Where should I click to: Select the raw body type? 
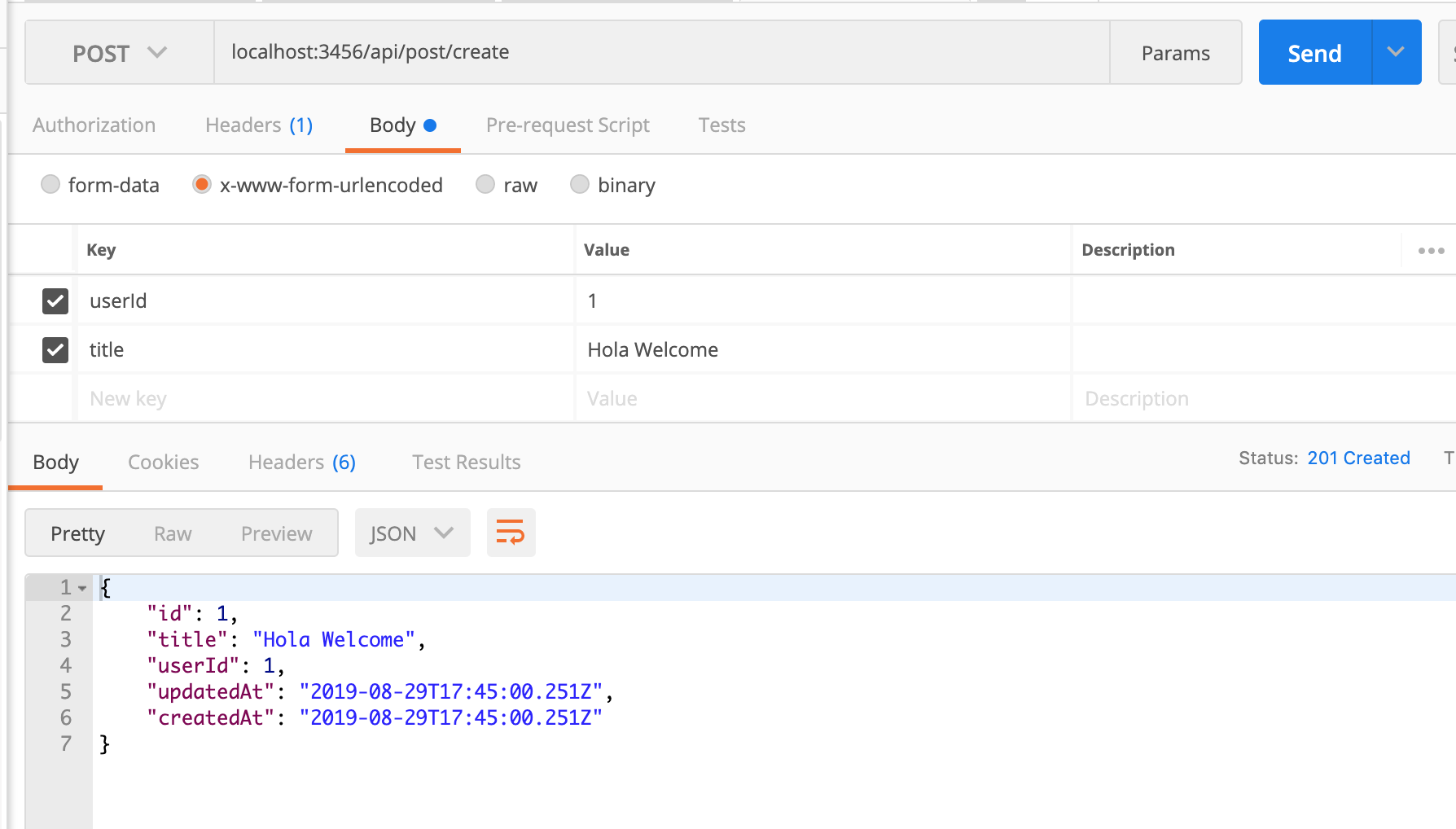click(485, 185)
